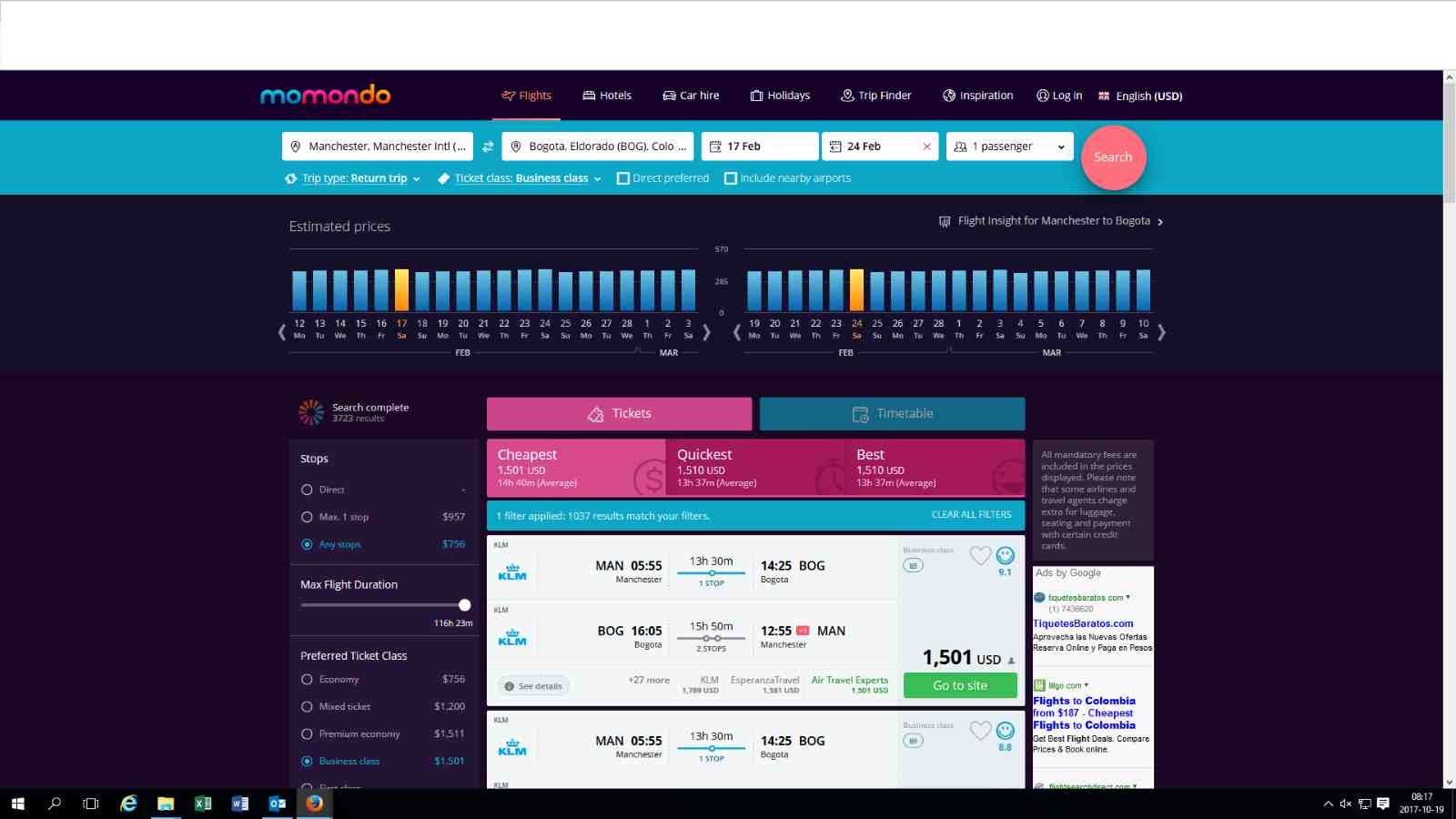Click Go to site for 1,501 USD
This screenshot has width=1456, height=819.
click(x=960, y=685)
